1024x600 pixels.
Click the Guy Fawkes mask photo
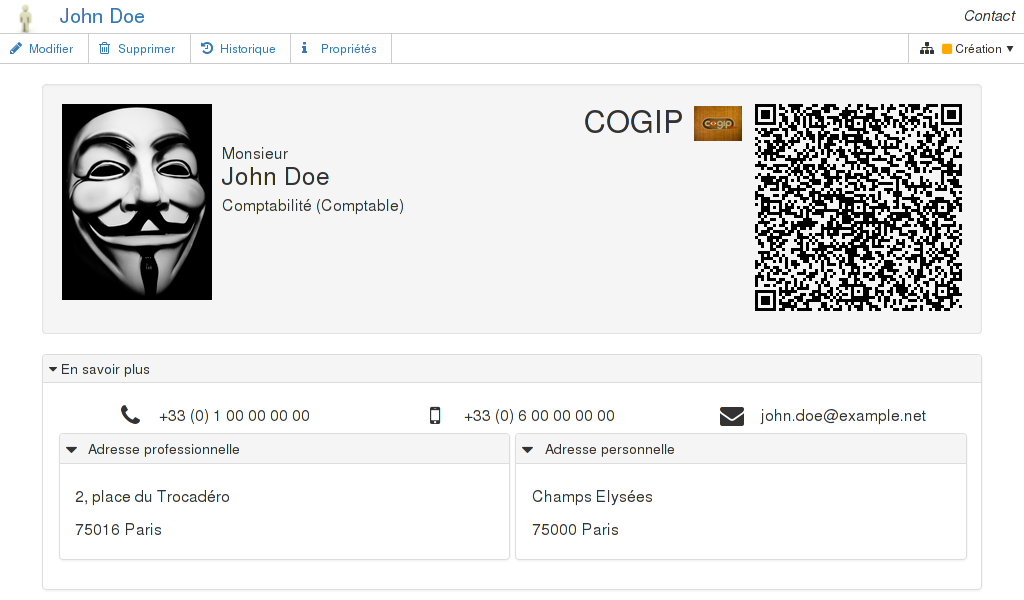pos(137,202)
